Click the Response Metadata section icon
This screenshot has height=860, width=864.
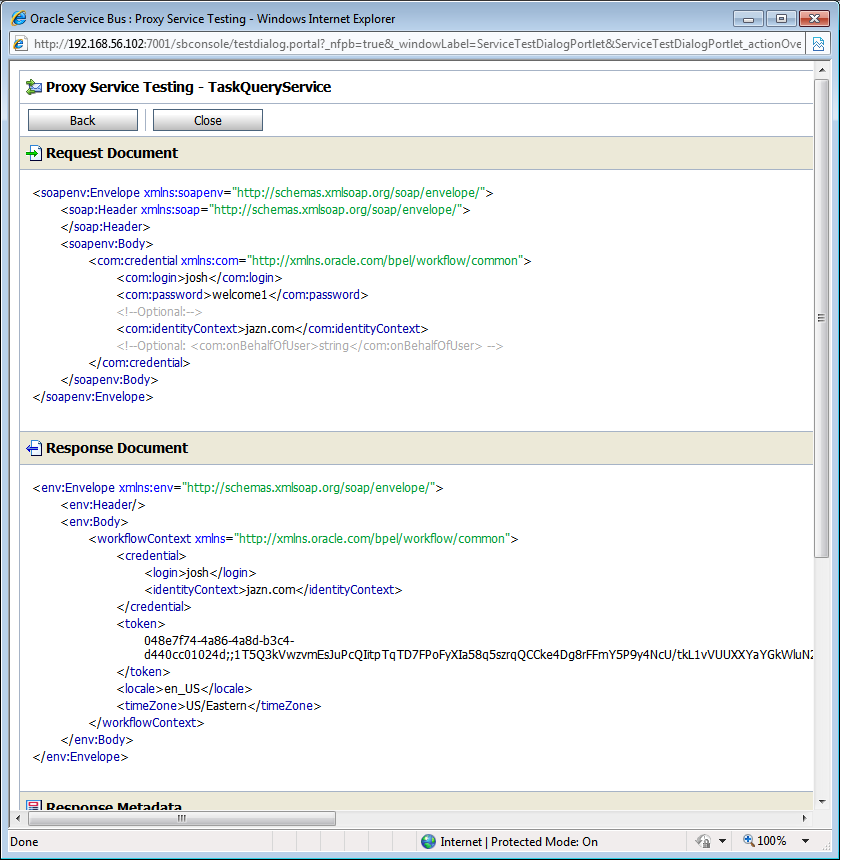(x=34, y=805)
